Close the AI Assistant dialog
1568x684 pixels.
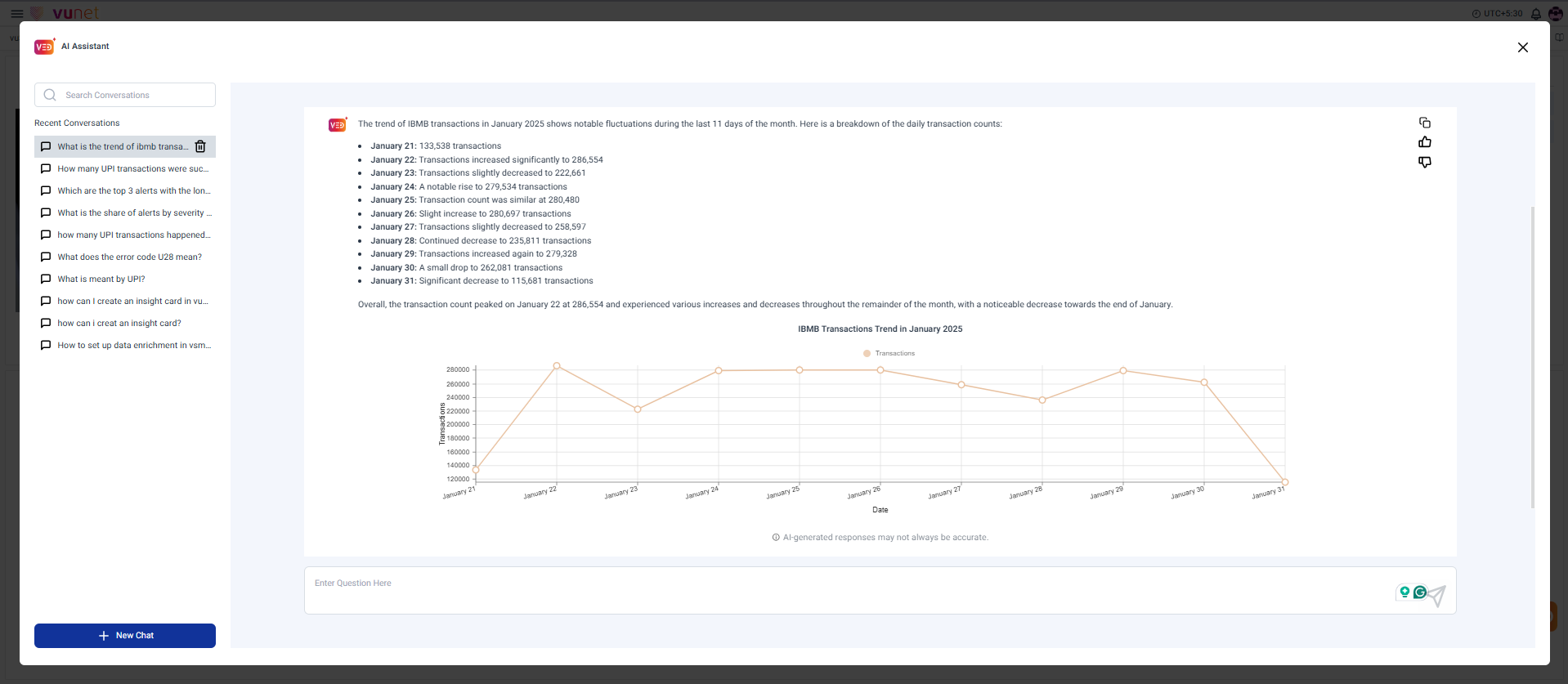coord(1522,47)
